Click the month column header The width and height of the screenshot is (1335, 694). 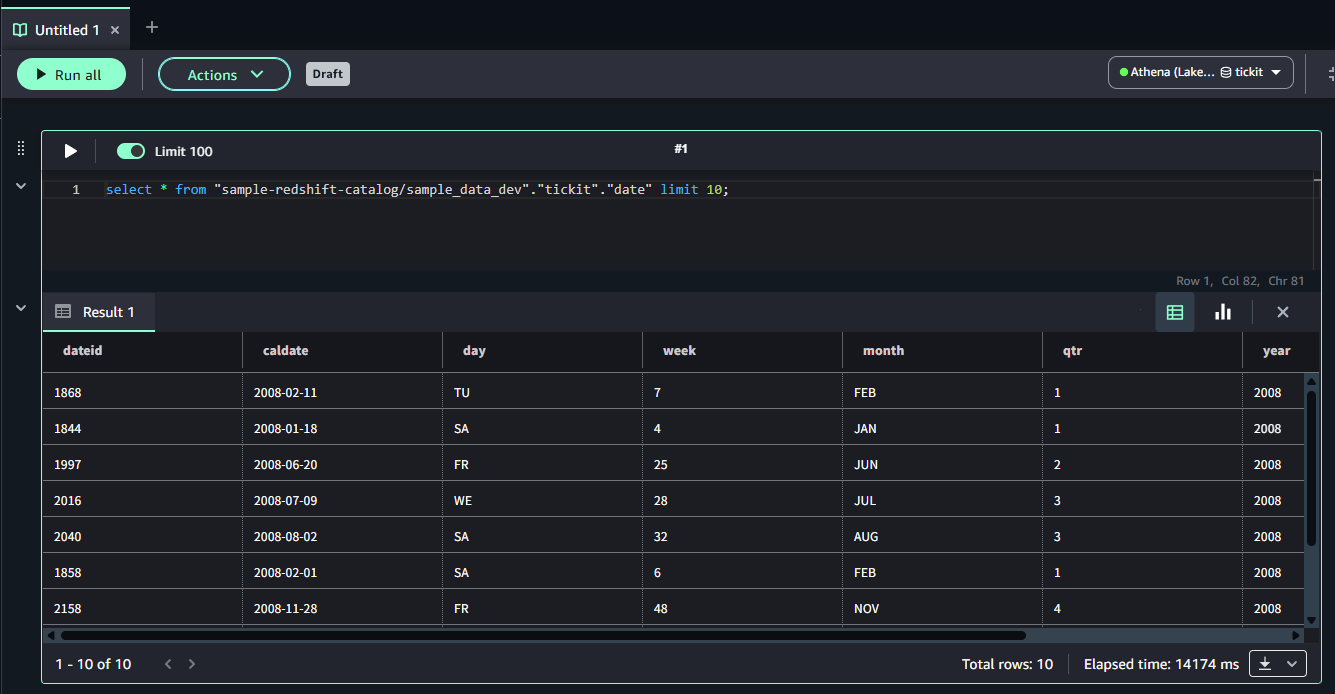tap(942, 351)
